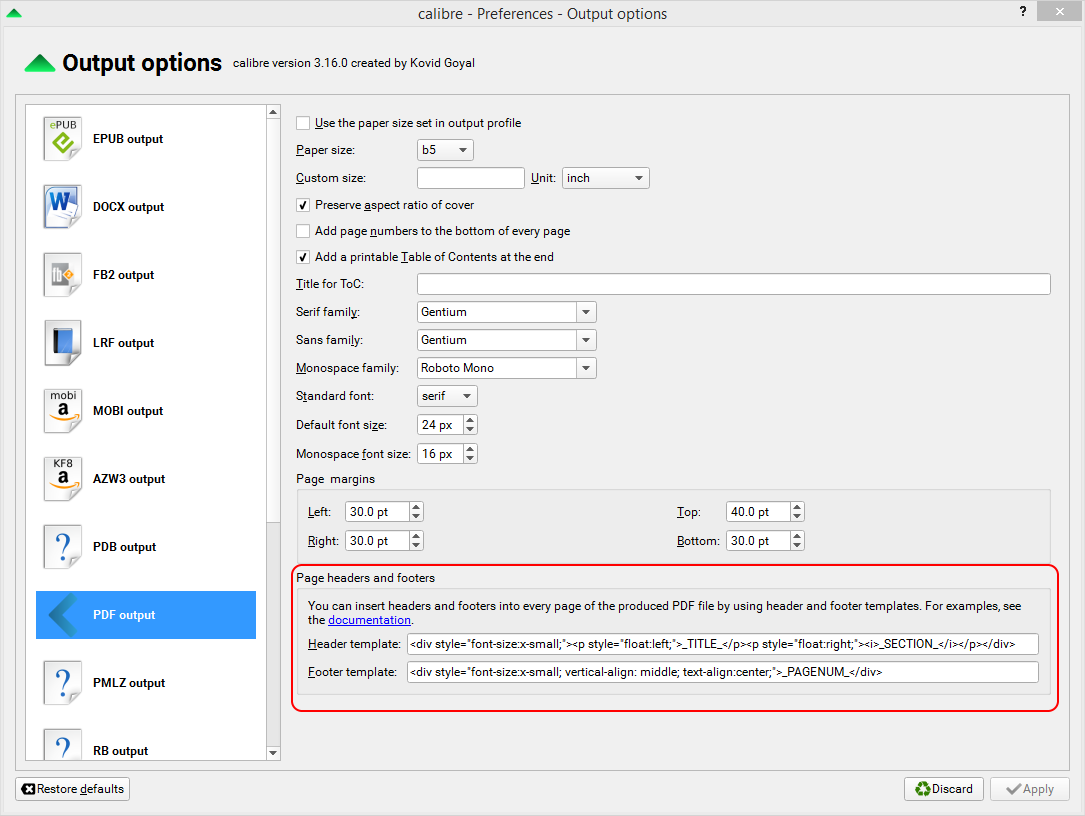Screen dimensions: 1085x816
Task: Click the EPUB output icon
Action: tap(63, 139)
